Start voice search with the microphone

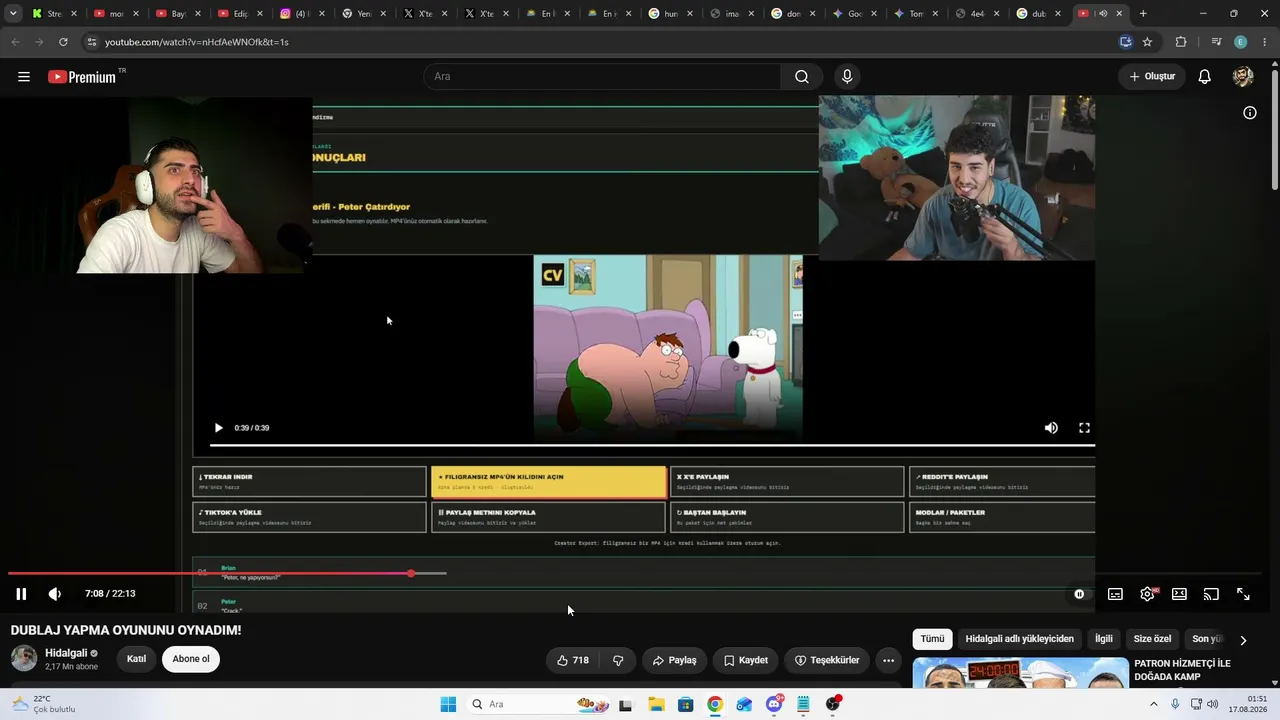(x=847, y=77)
